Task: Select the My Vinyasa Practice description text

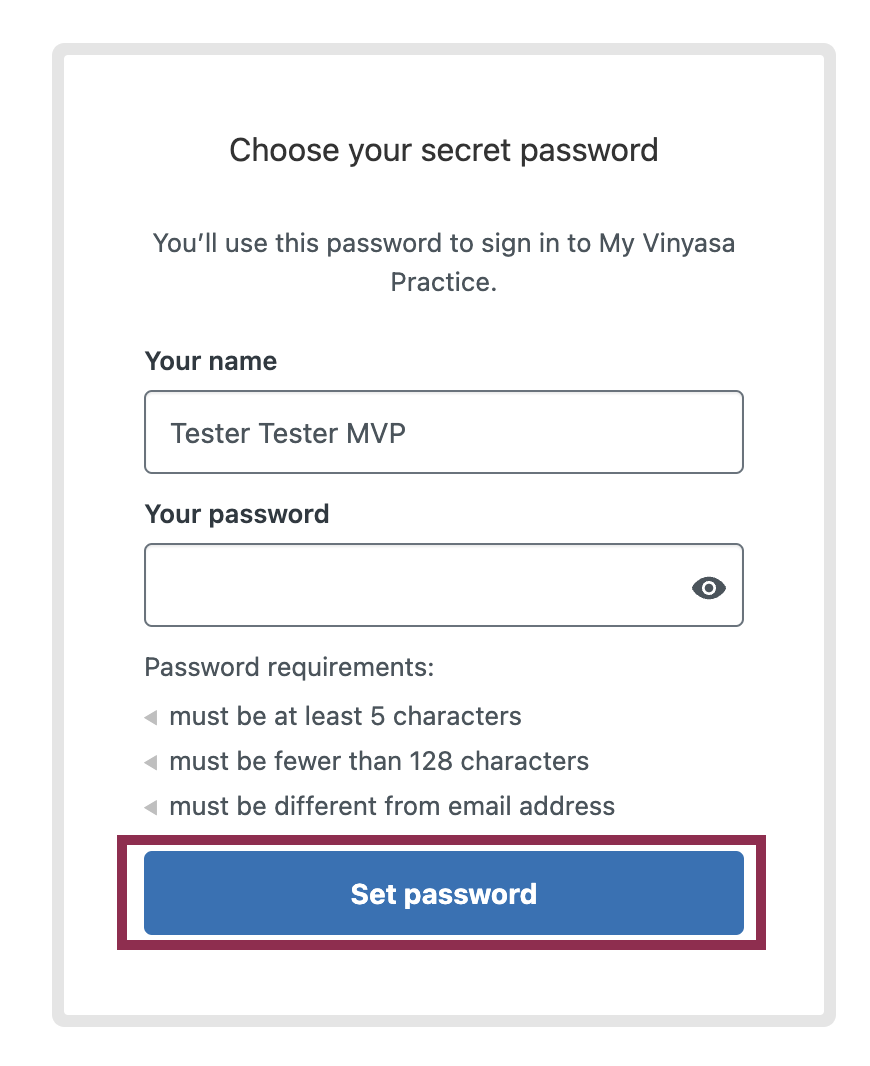Action: coord(443,262)
